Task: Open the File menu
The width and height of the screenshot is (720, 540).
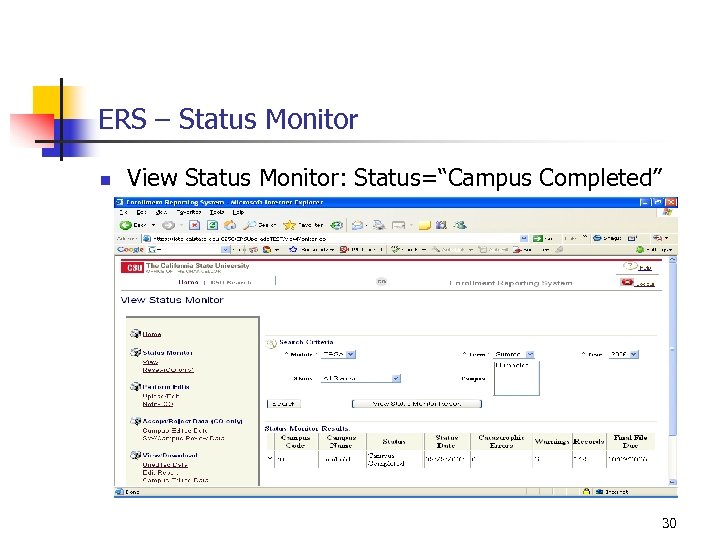Action: coord(123,212)
